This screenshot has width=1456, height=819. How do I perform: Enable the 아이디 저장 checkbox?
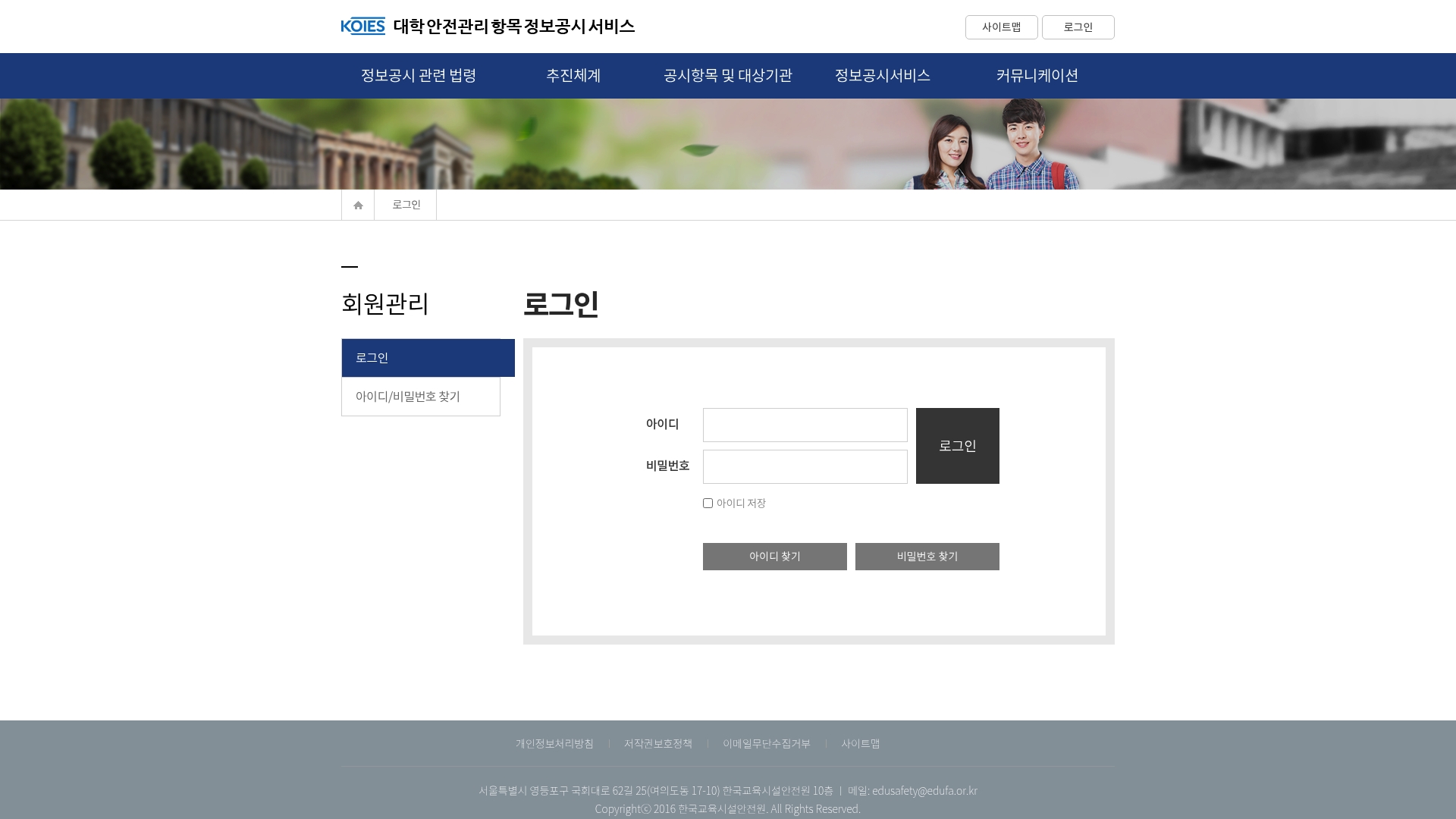[x=708, y=504]
